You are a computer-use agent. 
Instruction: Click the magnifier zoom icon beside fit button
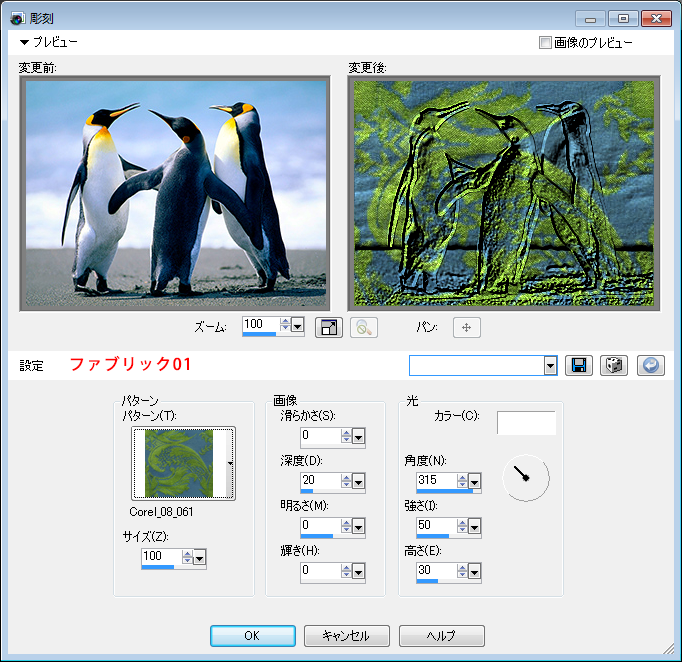point(363,327)
